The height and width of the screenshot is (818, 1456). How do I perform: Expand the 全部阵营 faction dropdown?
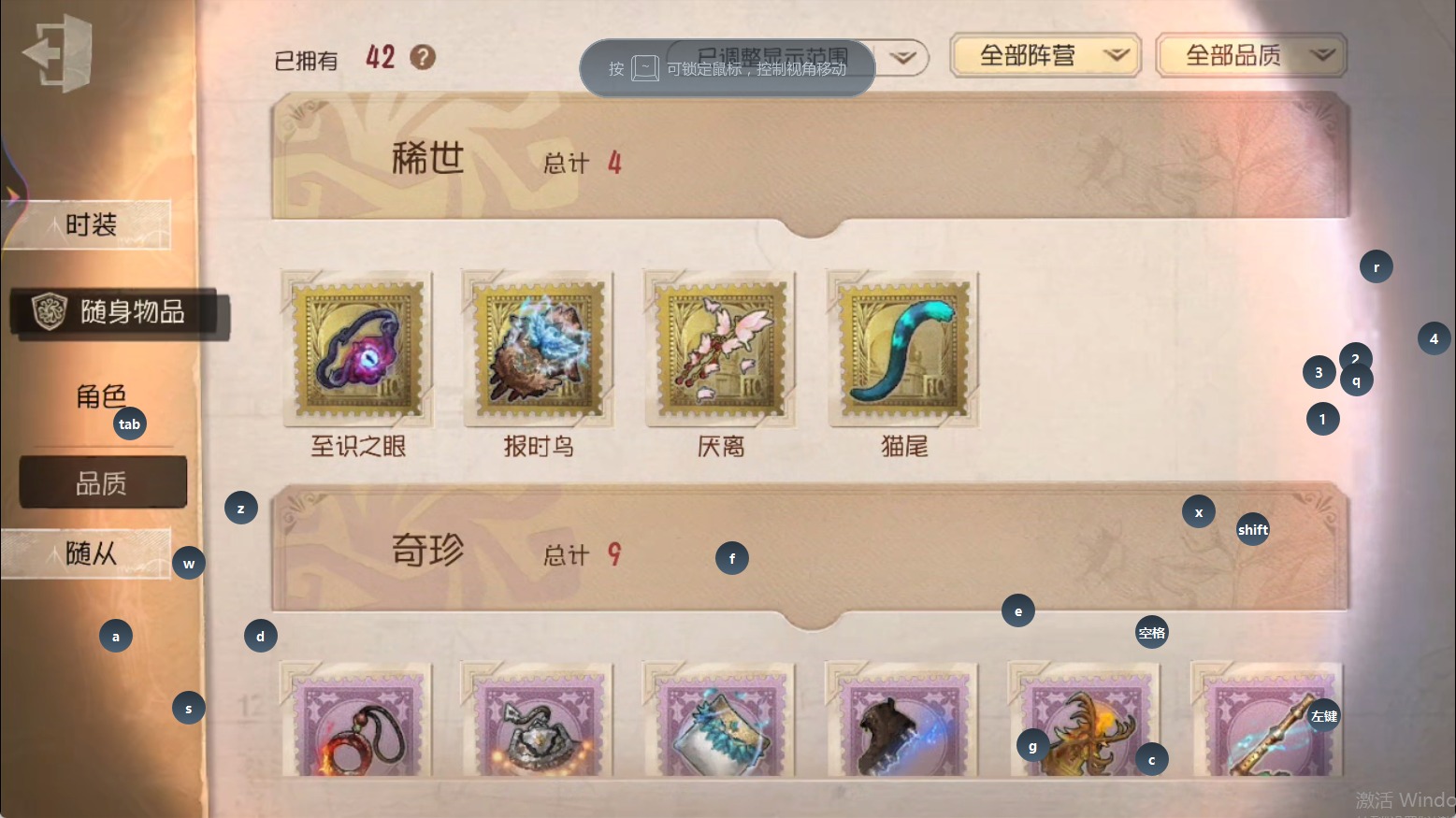point(1045,56)
